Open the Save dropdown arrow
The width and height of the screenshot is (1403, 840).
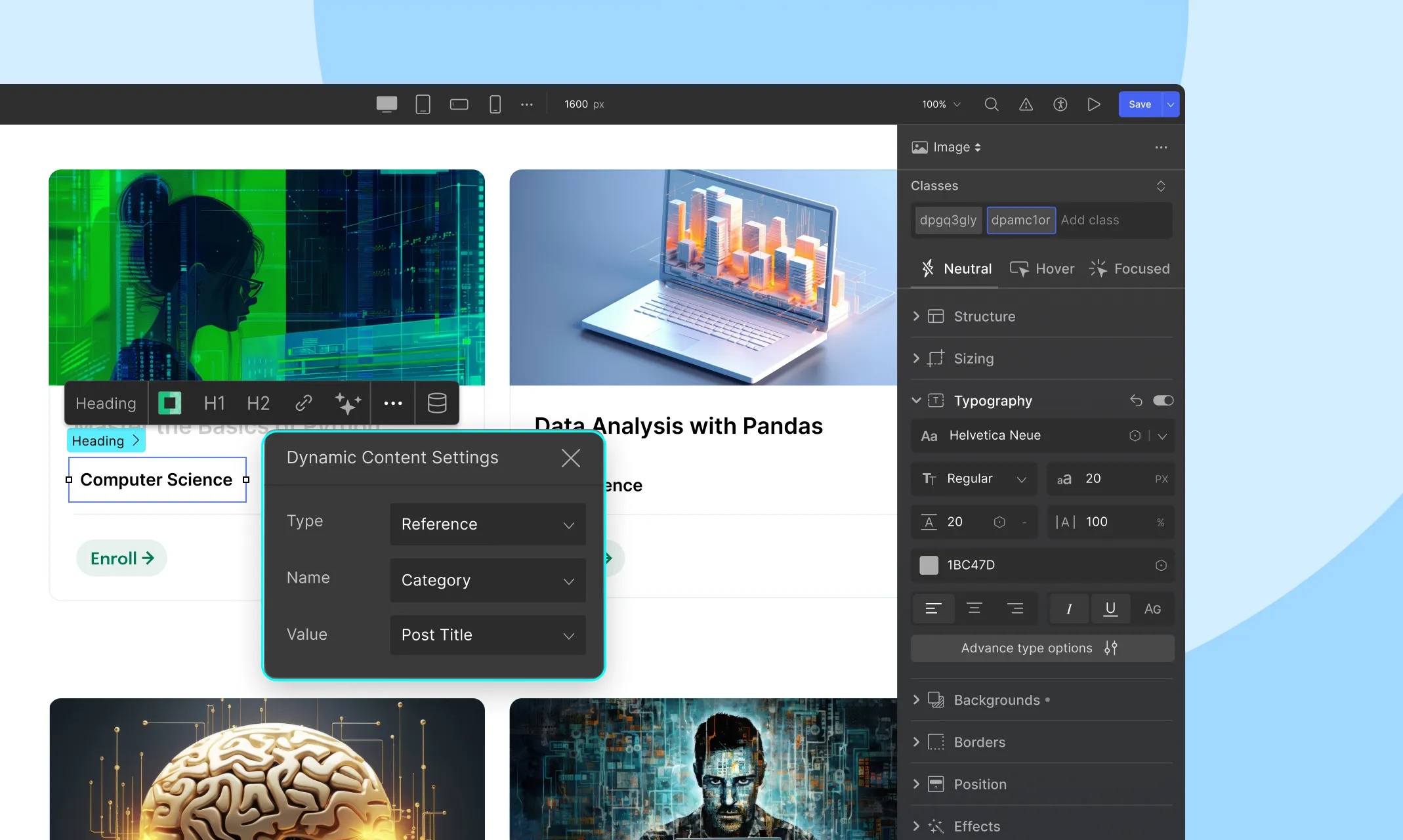(x=1171, y=104)
